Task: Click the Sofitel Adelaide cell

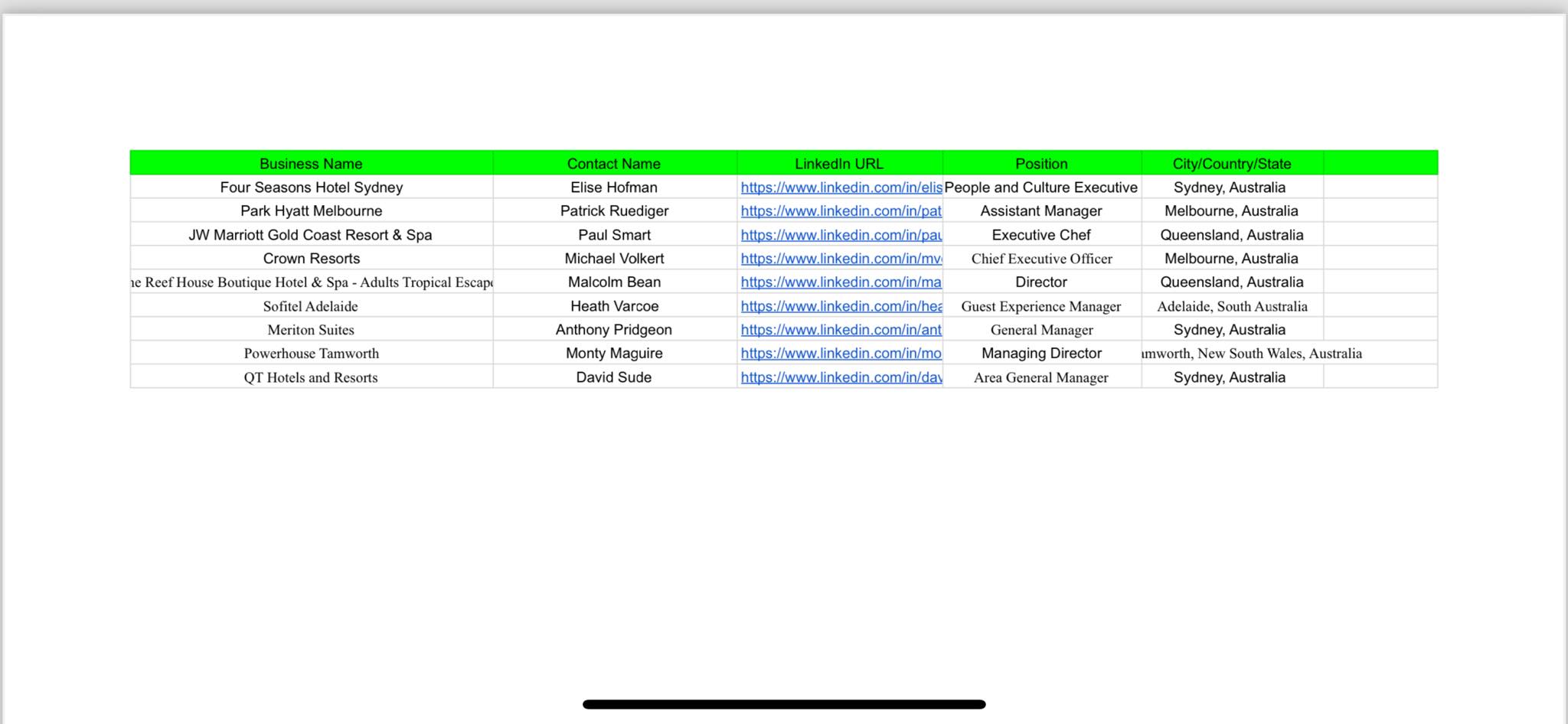Action: (x=312, y=306)
